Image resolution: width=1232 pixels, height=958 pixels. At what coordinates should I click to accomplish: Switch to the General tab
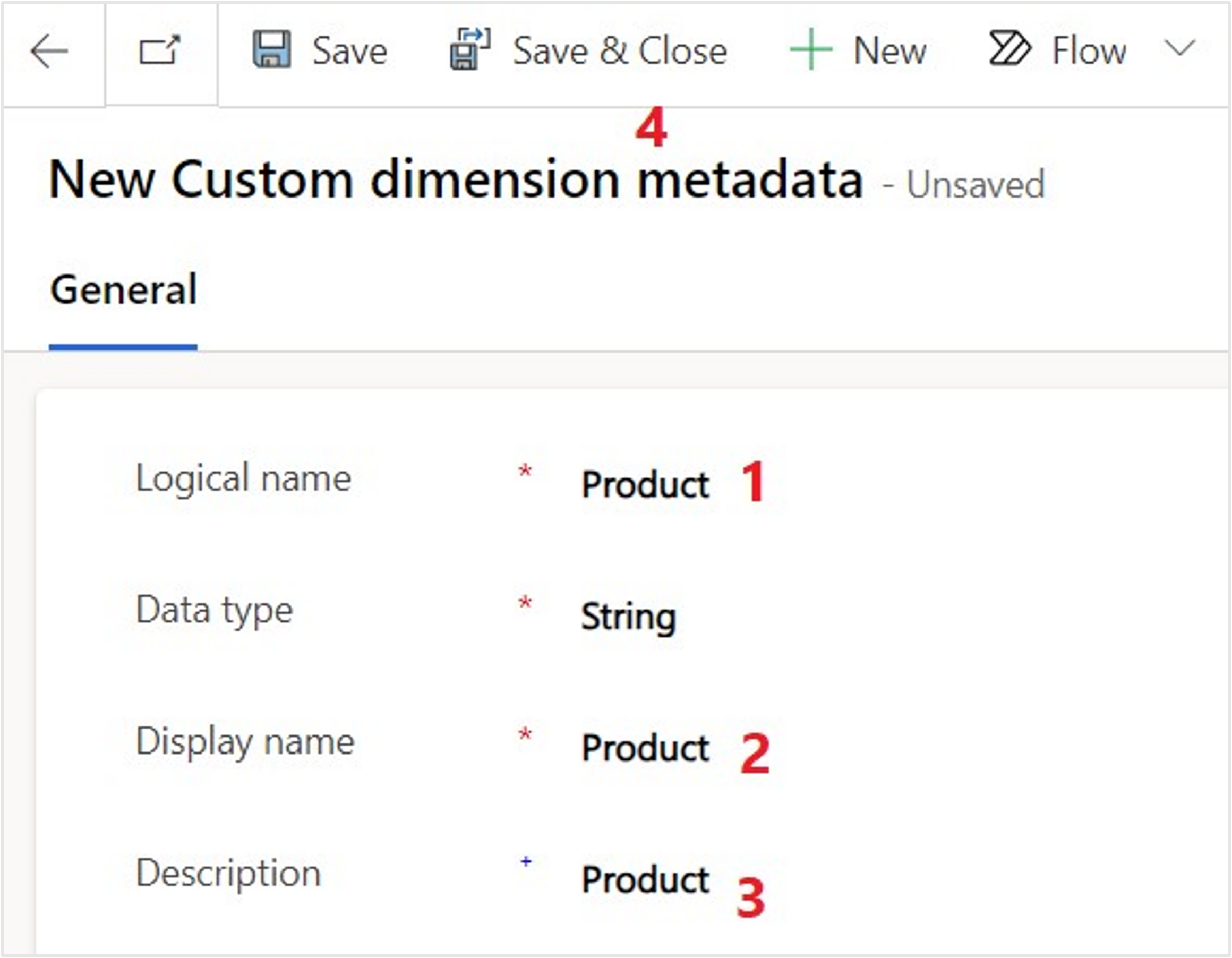tap(124, 290)
